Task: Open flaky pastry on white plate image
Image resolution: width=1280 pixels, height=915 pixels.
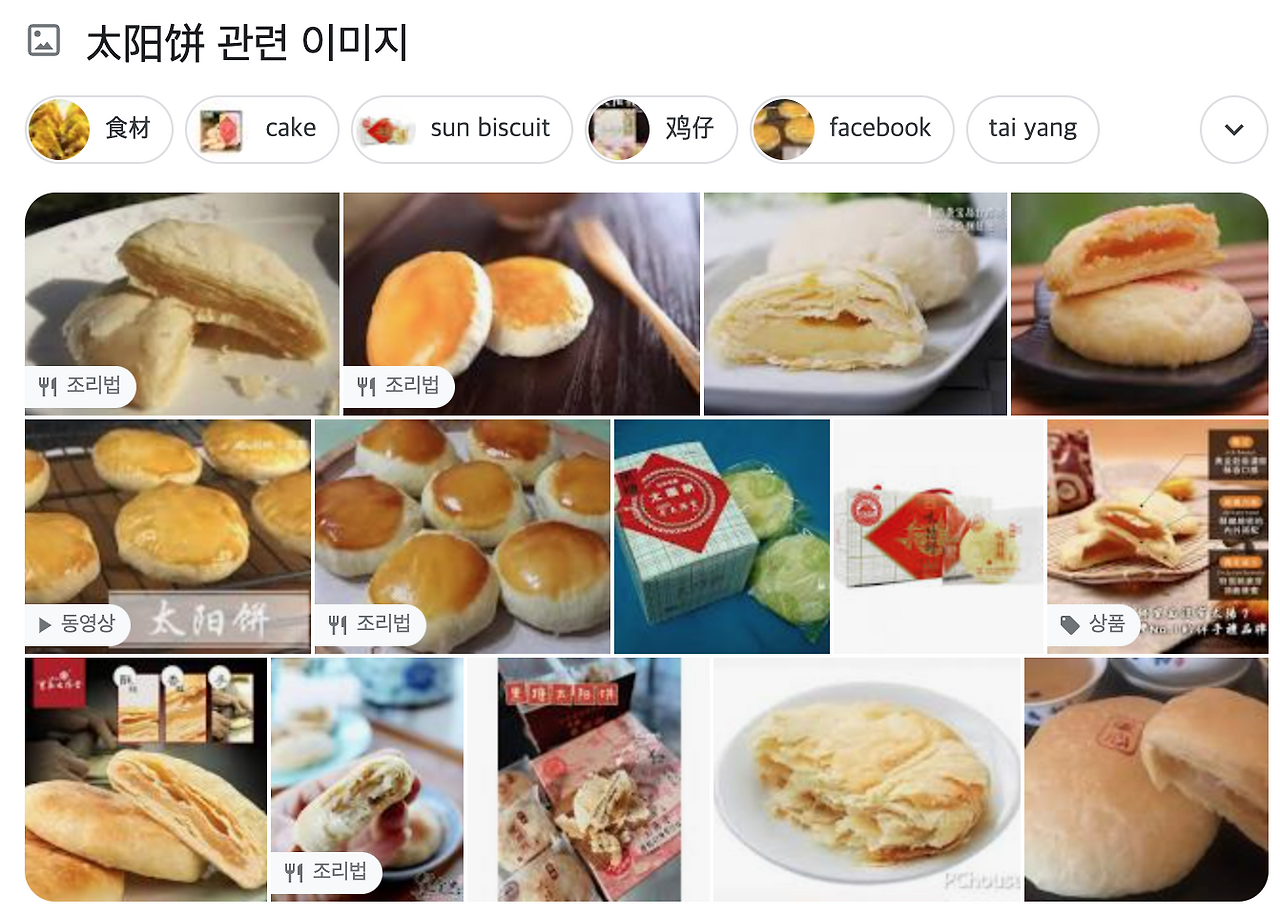Action: tap(867, 779)
